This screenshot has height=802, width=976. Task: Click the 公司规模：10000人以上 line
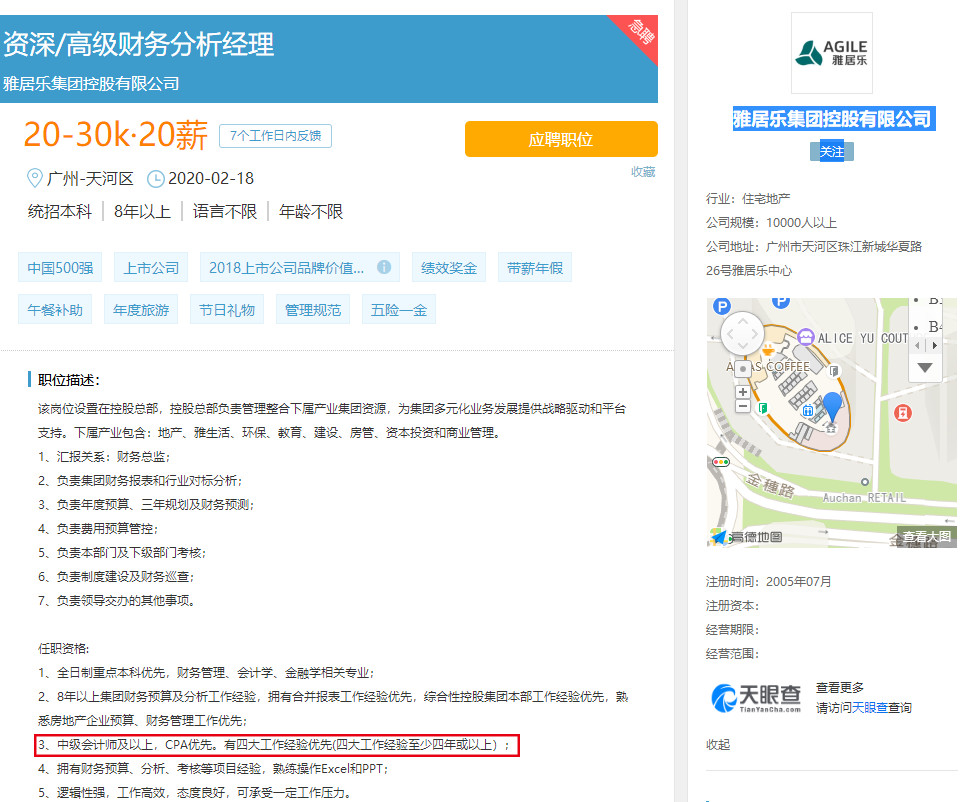[771, 223]
